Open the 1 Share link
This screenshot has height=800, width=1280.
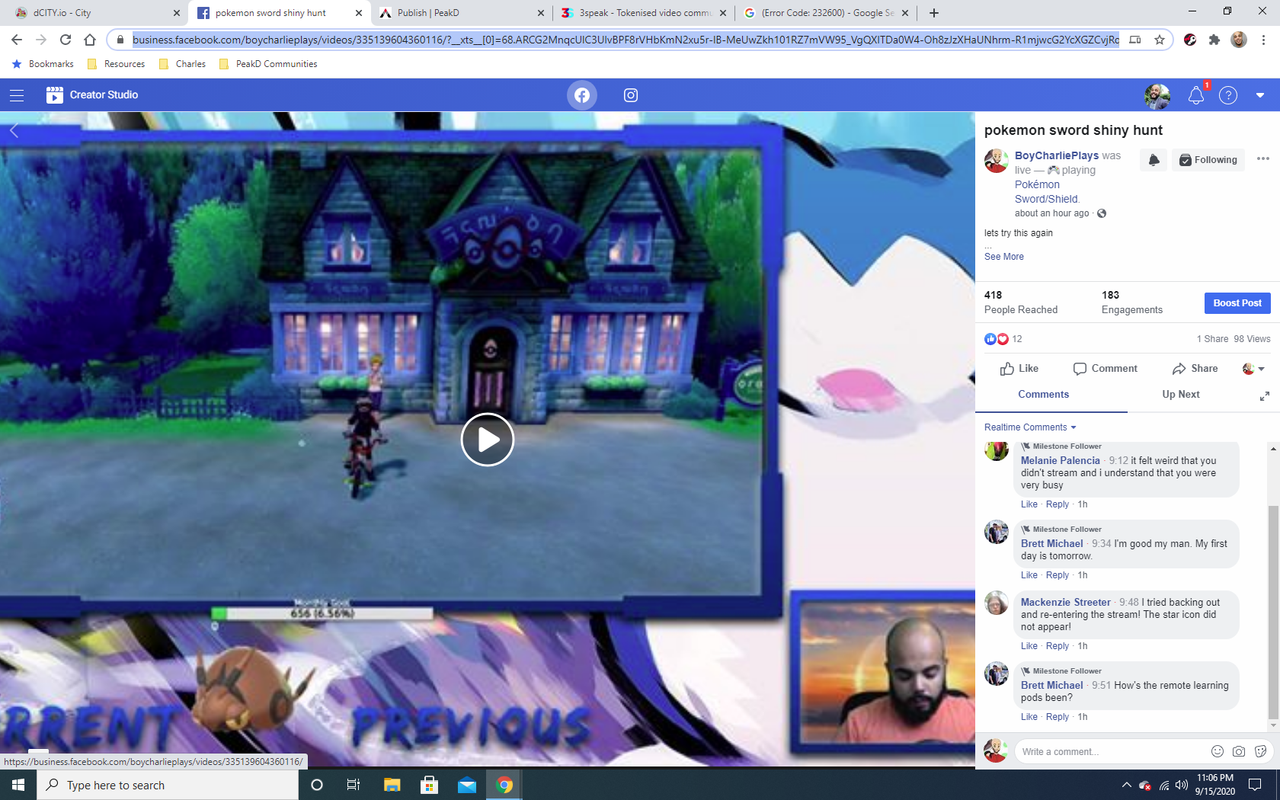(1212, 339)
